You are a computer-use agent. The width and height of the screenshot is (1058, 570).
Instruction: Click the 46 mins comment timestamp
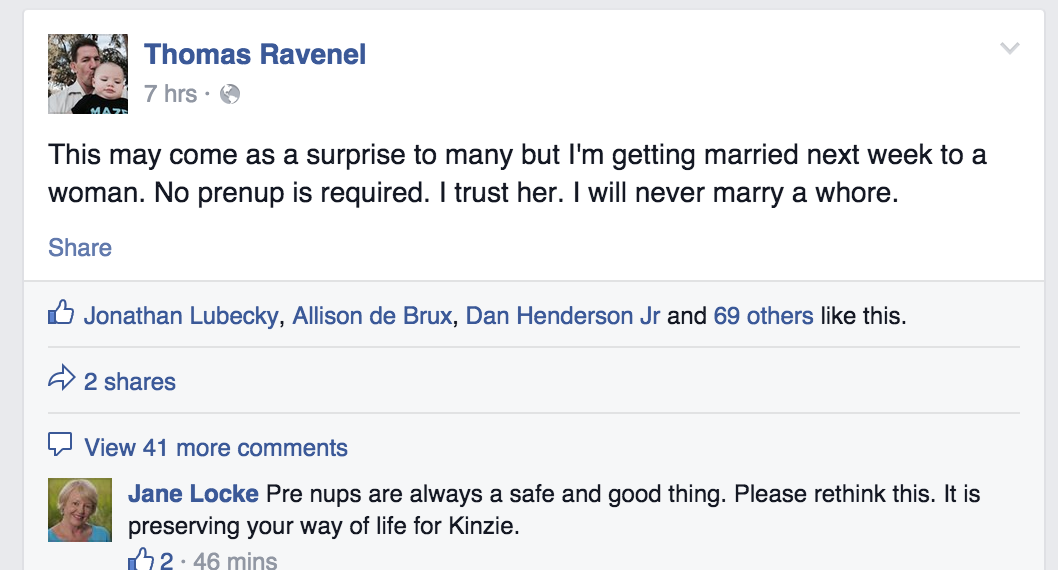point(235,561)
